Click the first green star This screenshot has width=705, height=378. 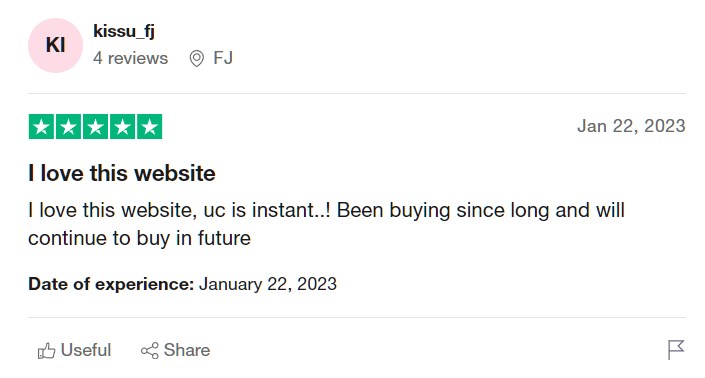(41, 127)
